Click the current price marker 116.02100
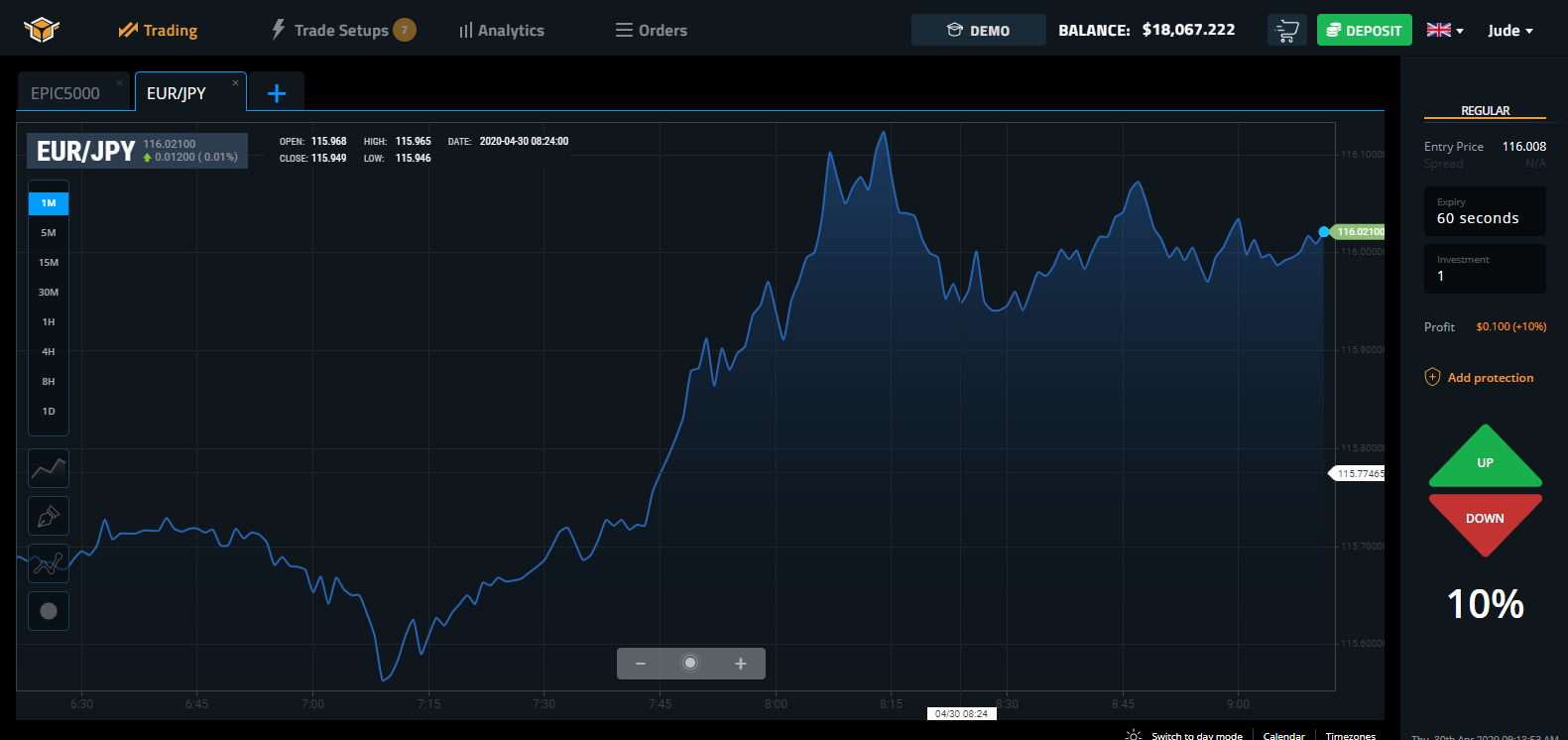 pos(1359,232)
